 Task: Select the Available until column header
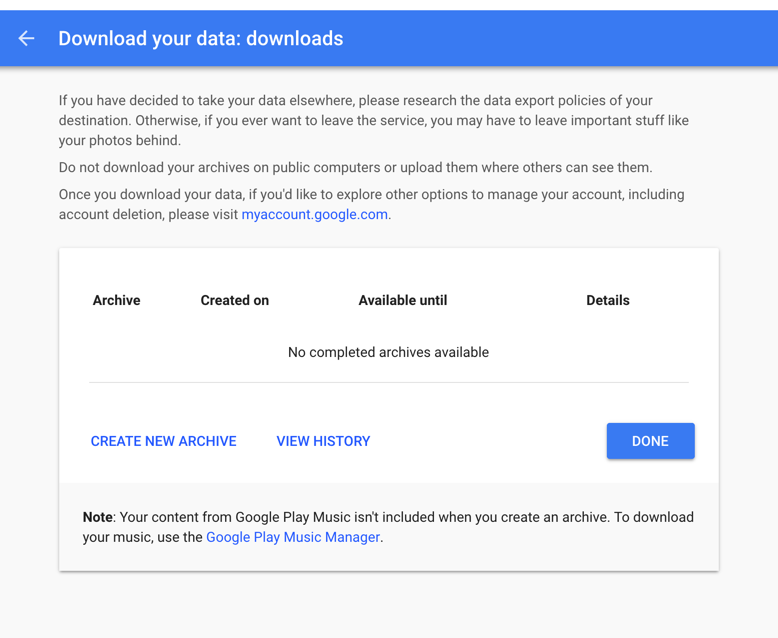tap(403, 300)
